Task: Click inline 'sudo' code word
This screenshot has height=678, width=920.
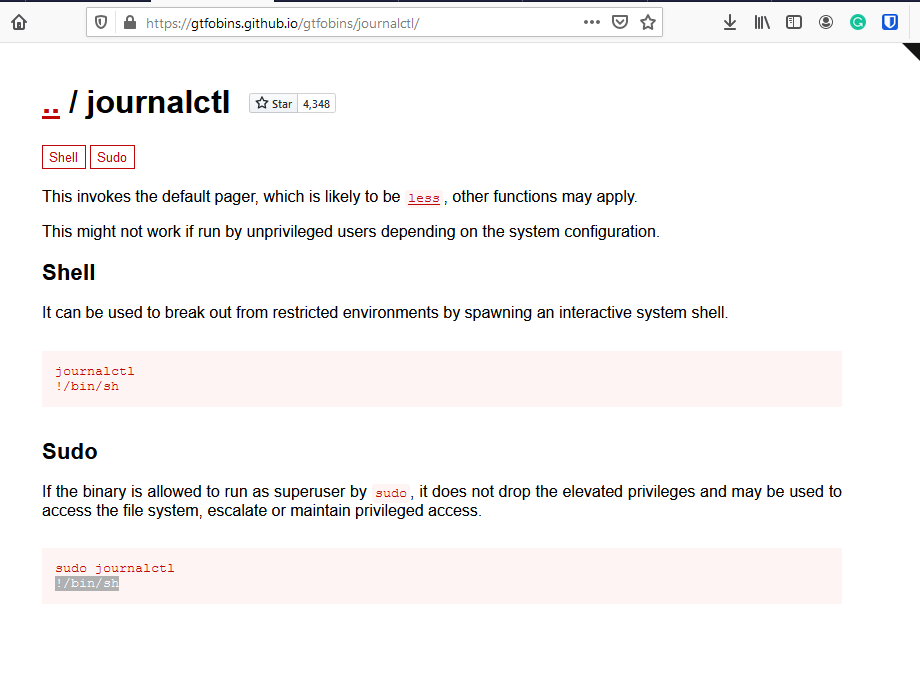Action: [x=391, y=493]
